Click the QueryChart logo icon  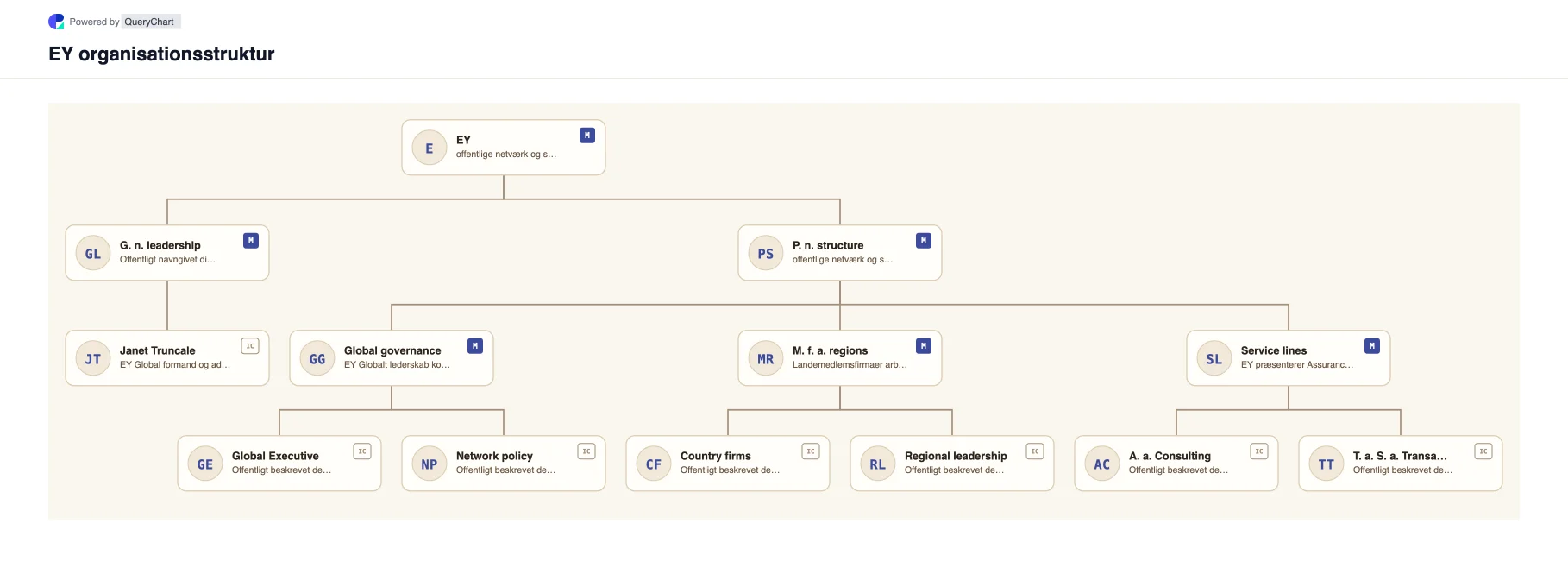click(56, 22)
